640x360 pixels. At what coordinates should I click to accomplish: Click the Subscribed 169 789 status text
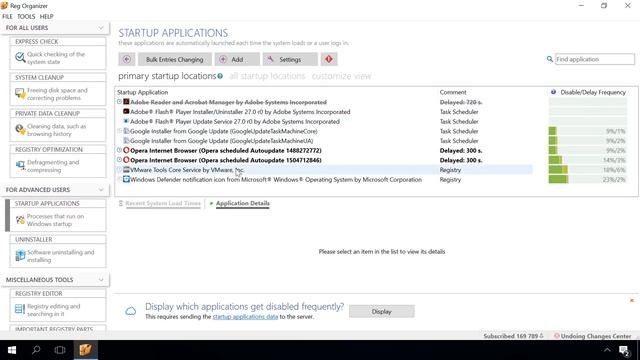click(513, 336)
